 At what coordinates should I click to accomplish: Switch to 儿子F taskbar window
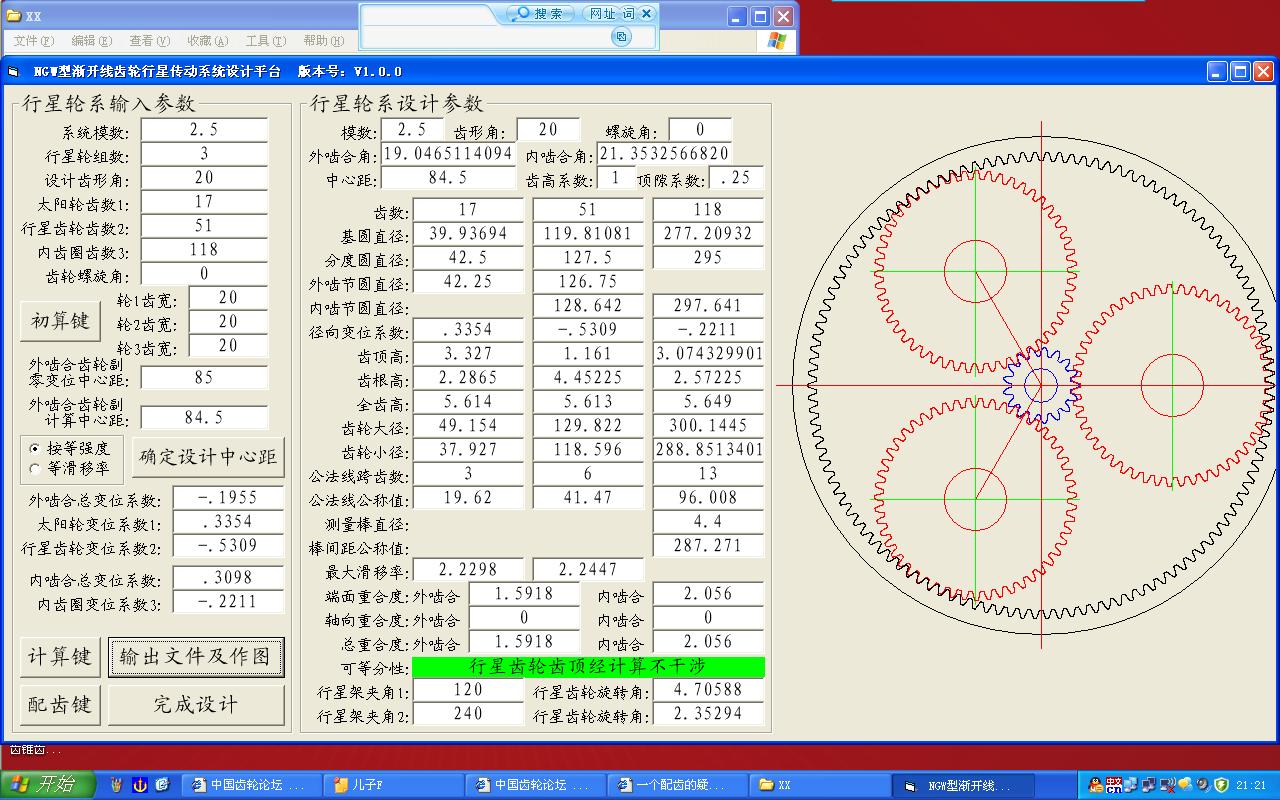397,785
